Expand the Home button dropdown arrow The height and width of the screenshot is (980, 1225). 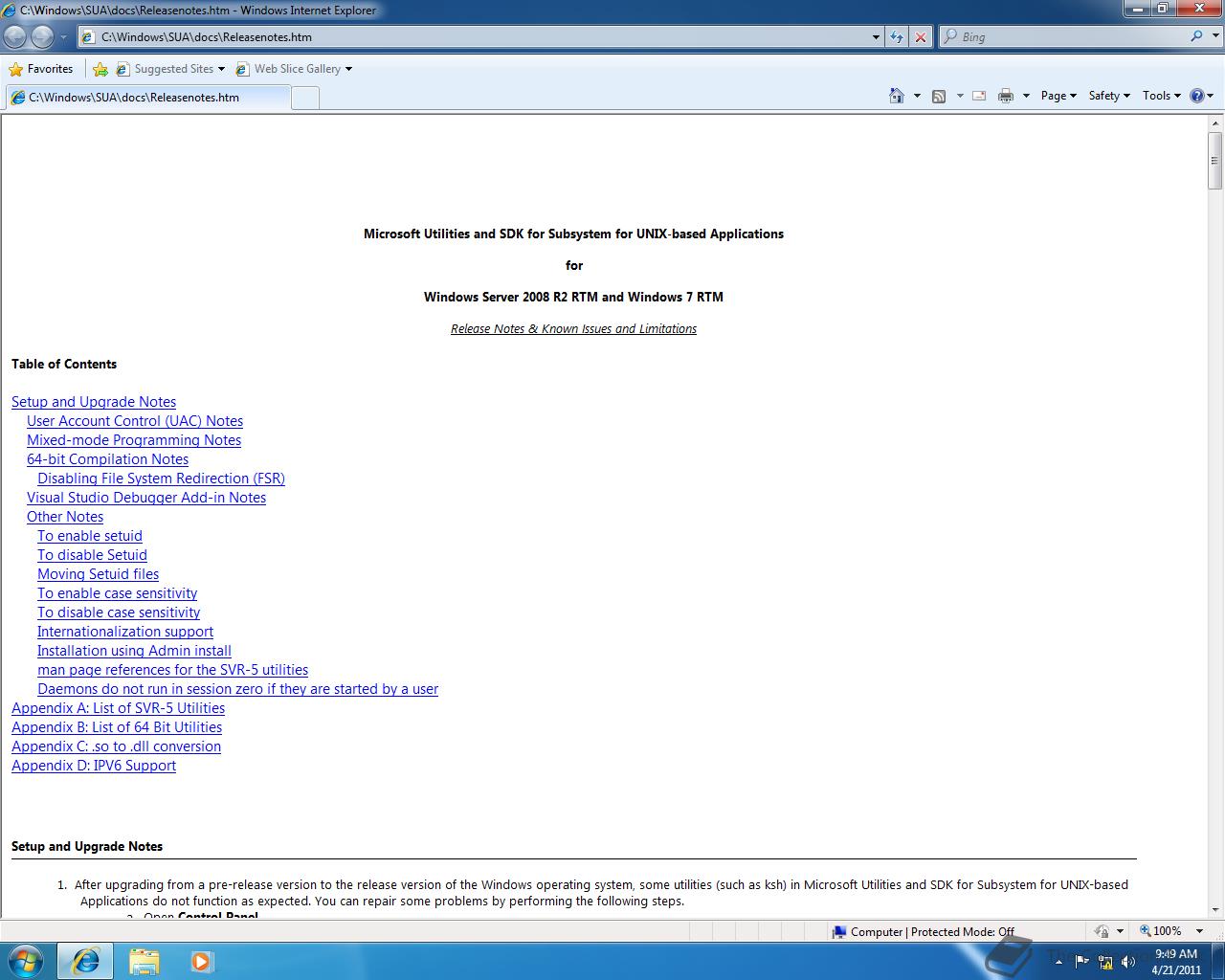point(917,96)
